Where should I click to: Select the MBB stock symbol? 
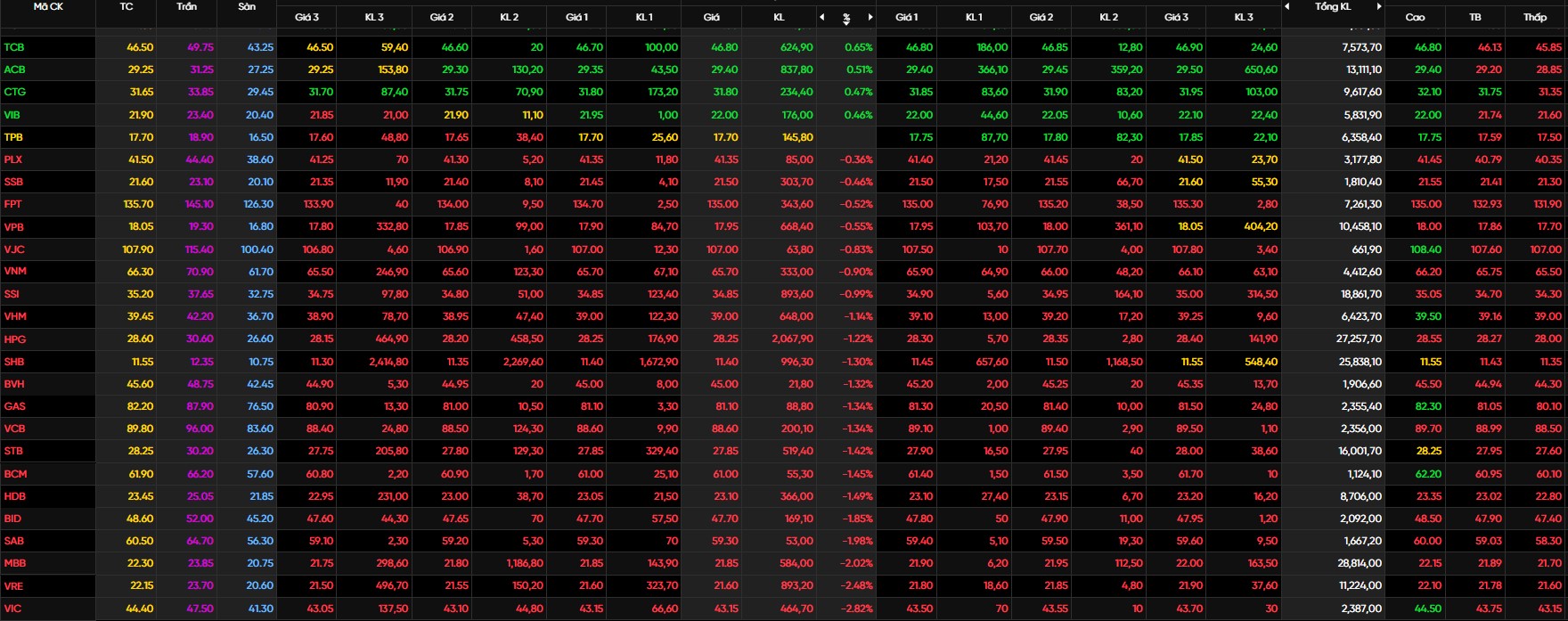coord(14,564)
